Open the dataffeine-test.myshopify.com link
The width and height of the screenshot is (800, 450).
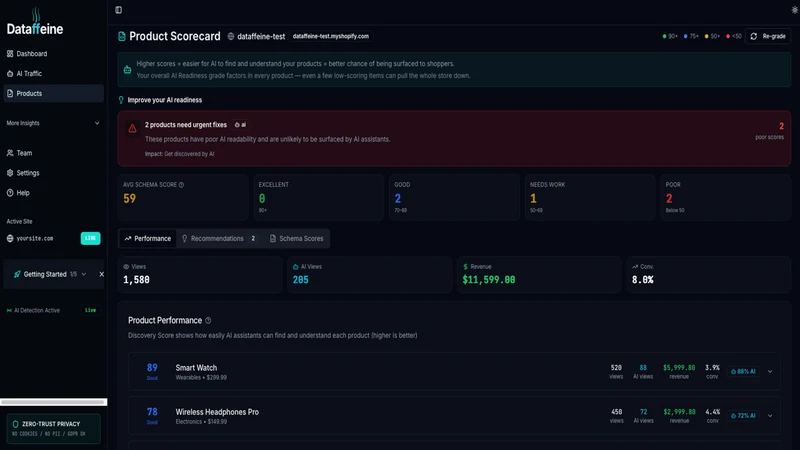tap(331, 36)
